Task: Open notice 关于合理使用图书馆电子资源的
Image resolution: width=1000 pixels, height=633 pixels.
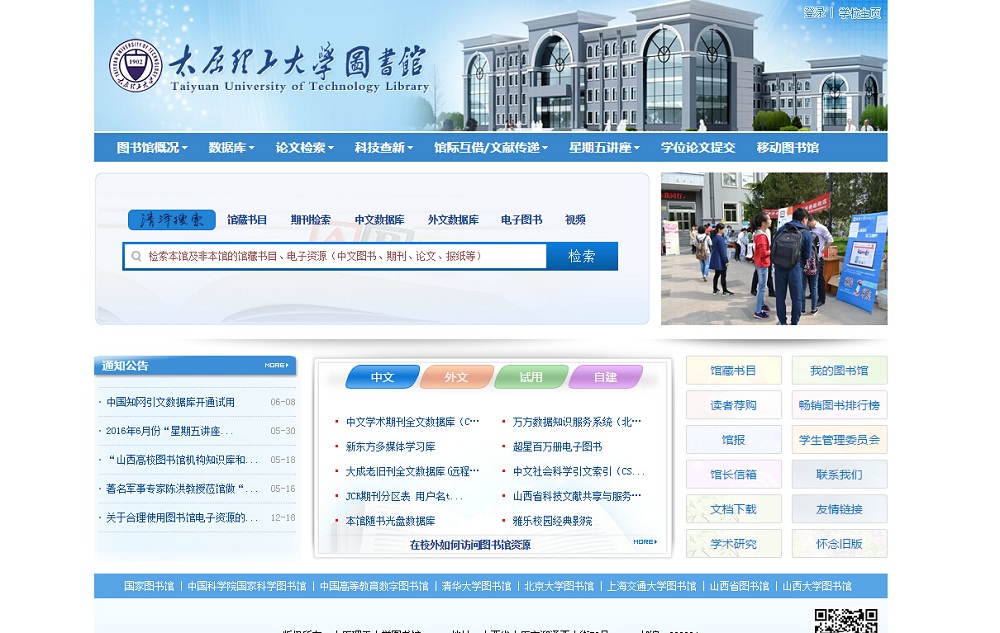Action: coord(182,518)
